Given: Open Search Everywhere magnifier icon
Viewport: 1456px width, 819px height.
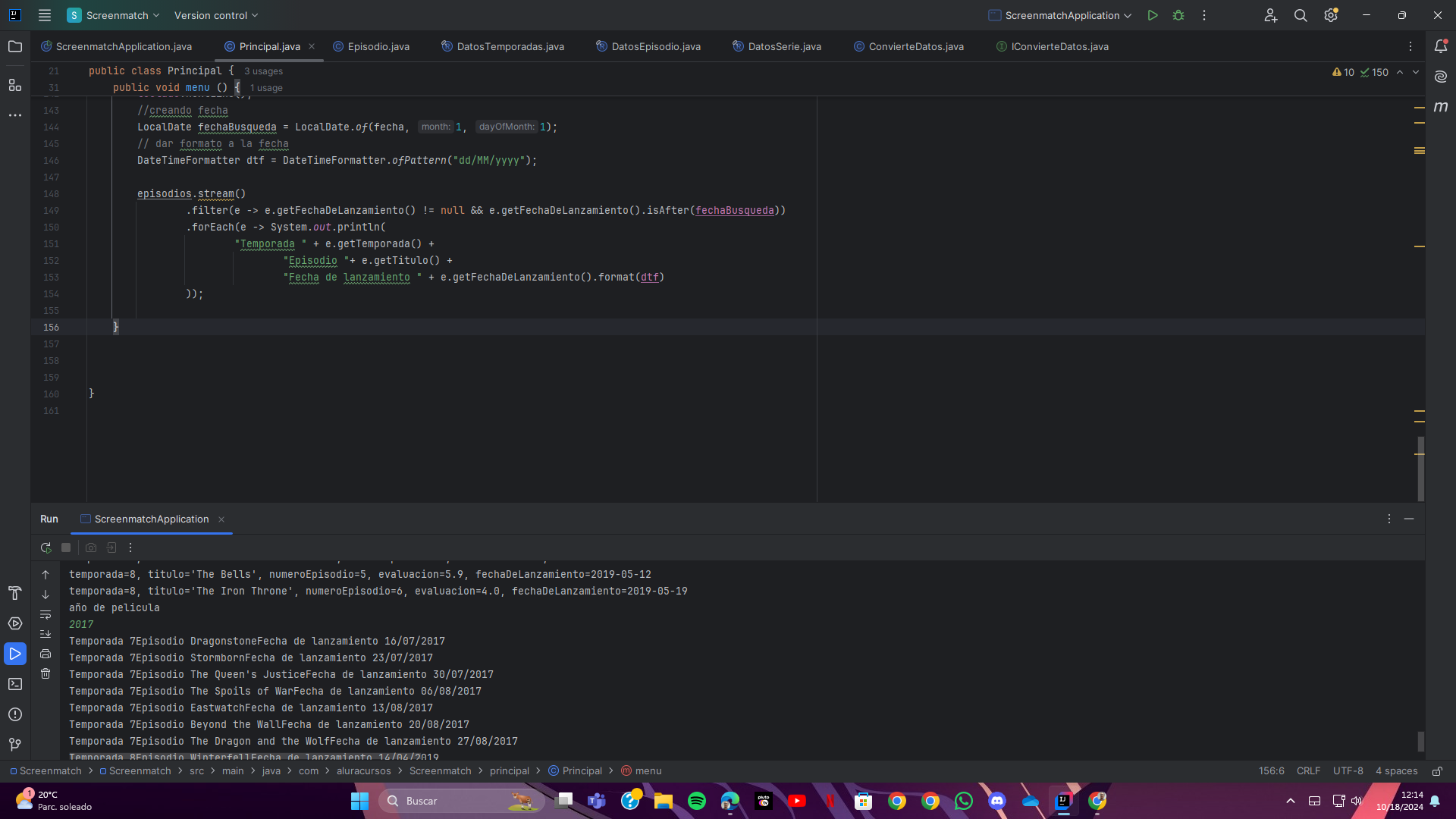Looking at the screenshot, I should coord(1301,15).
